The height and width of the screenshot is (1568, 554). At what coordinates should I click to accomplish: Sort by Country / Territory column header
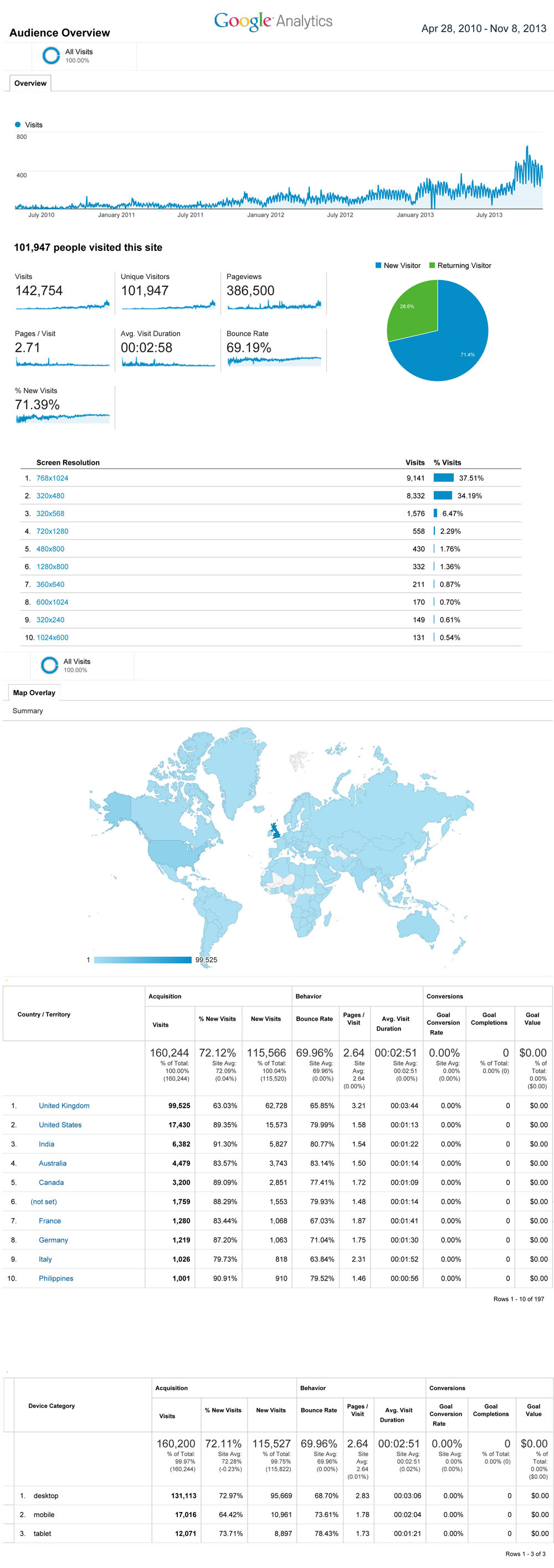pos(44,1015)
